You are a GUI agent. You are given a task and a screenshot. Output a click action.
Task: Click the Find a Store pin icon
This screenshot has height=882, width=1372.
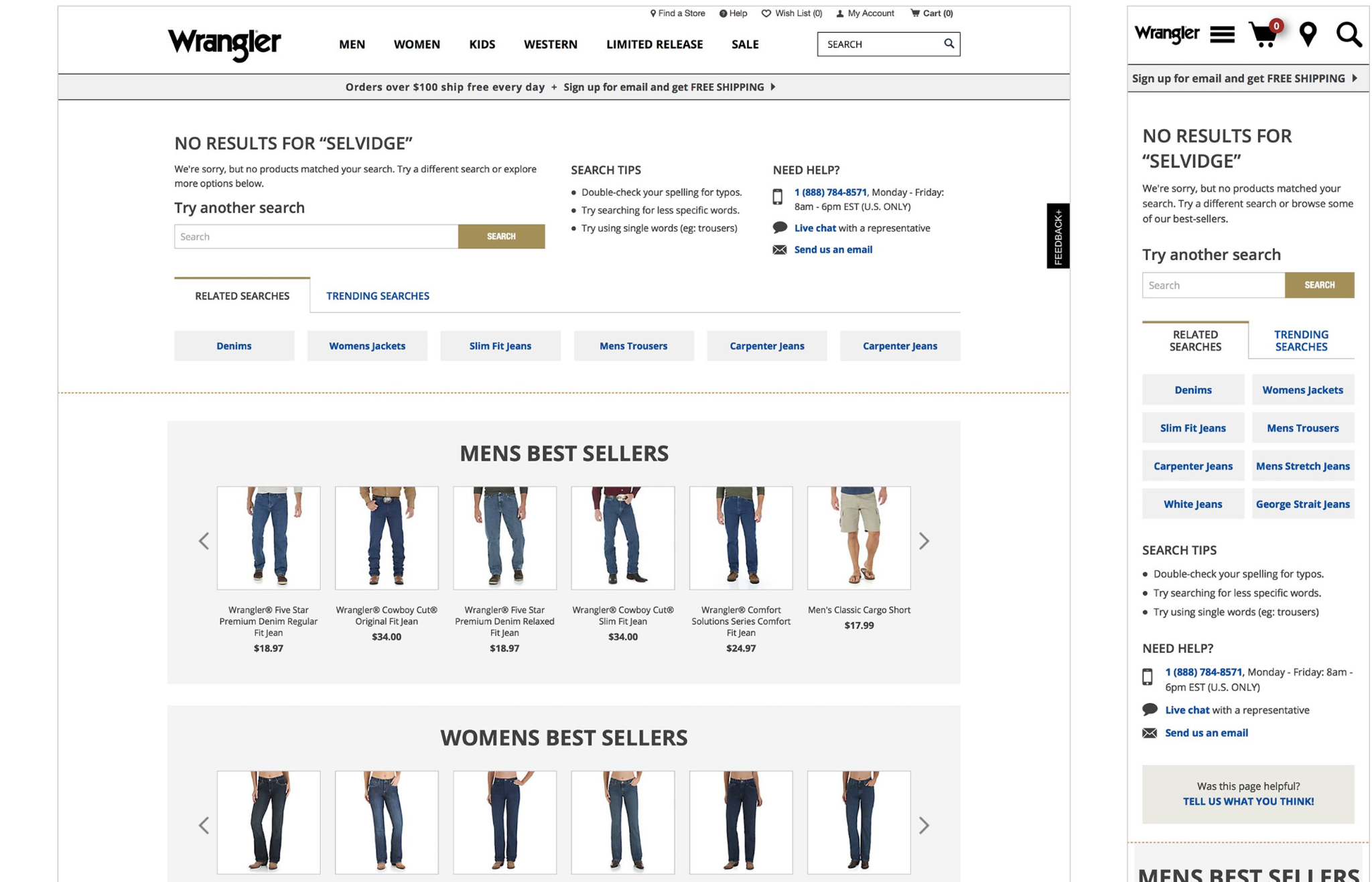[653, 13]
